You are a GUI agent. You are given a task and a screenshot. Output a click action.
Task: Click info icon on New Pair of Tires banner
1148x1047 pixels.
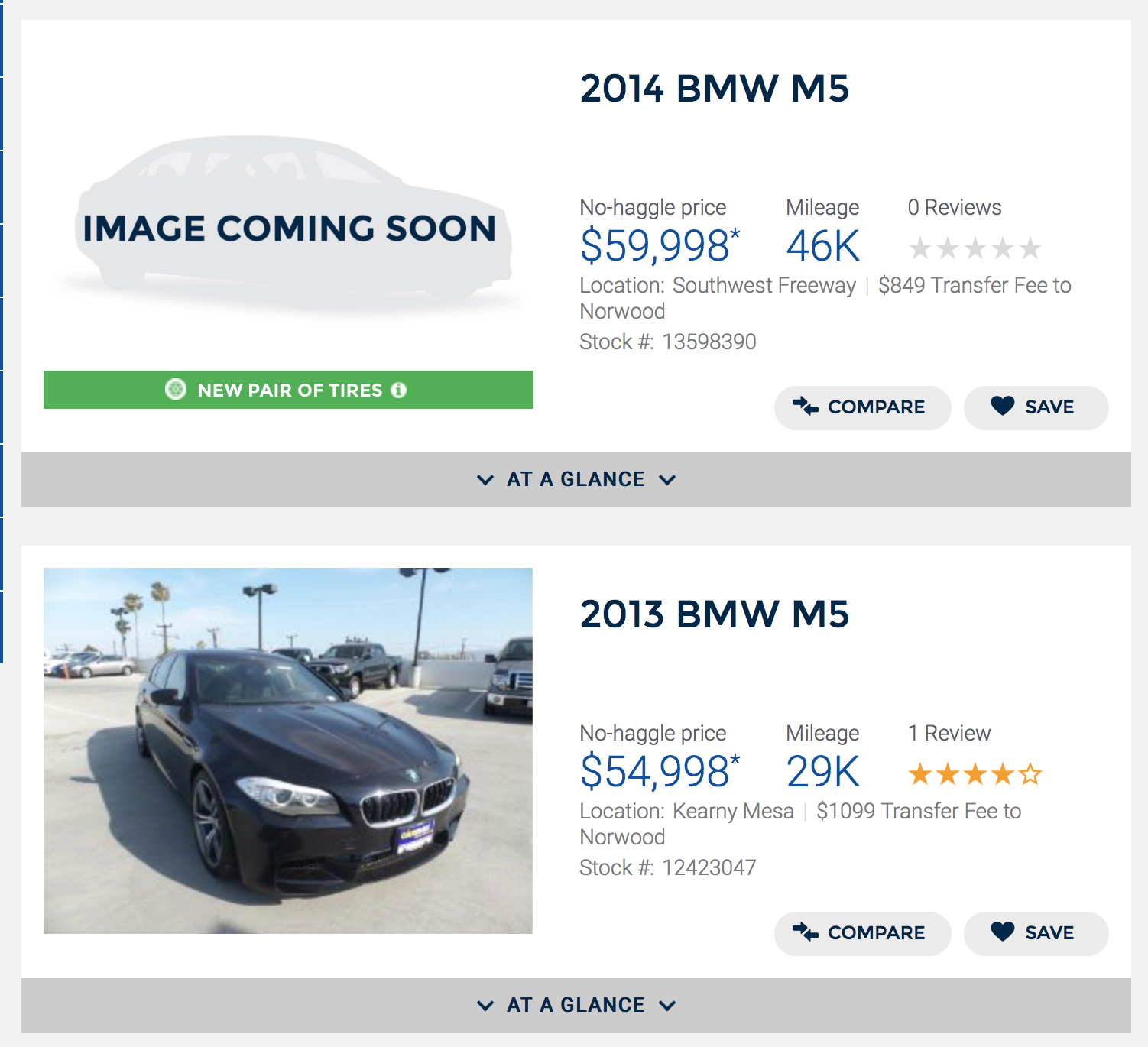398,390
